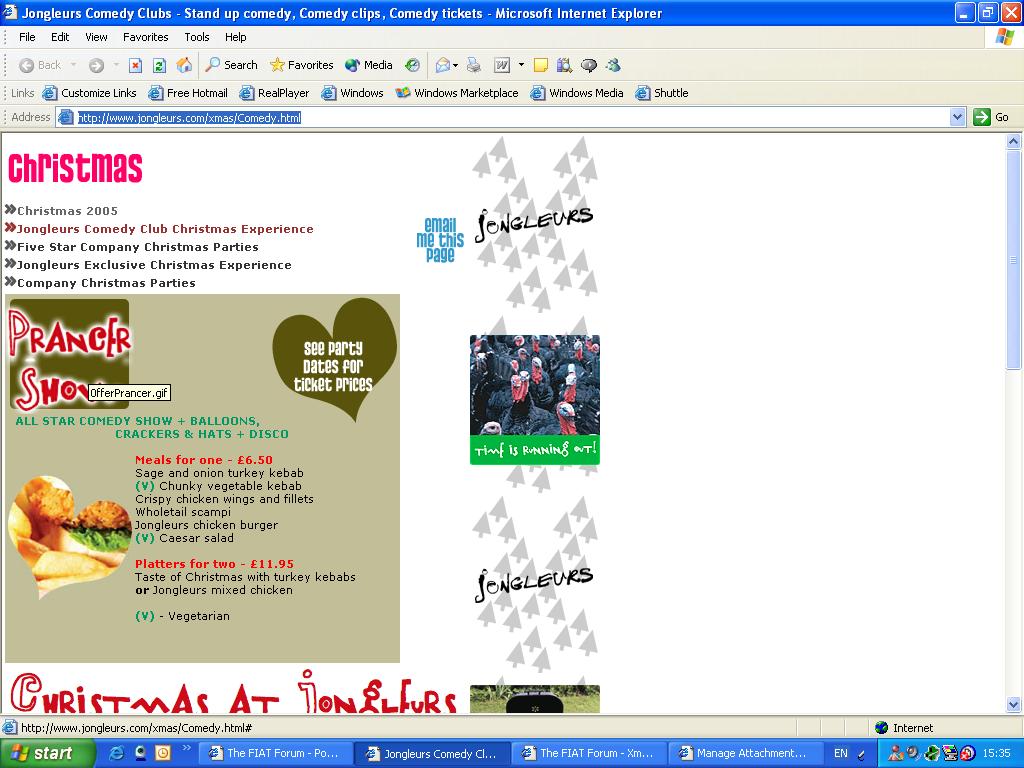Image resolution: width=1024 pixels, height=768 pixels.
Task: Open the Search pane
Action: 231,65
